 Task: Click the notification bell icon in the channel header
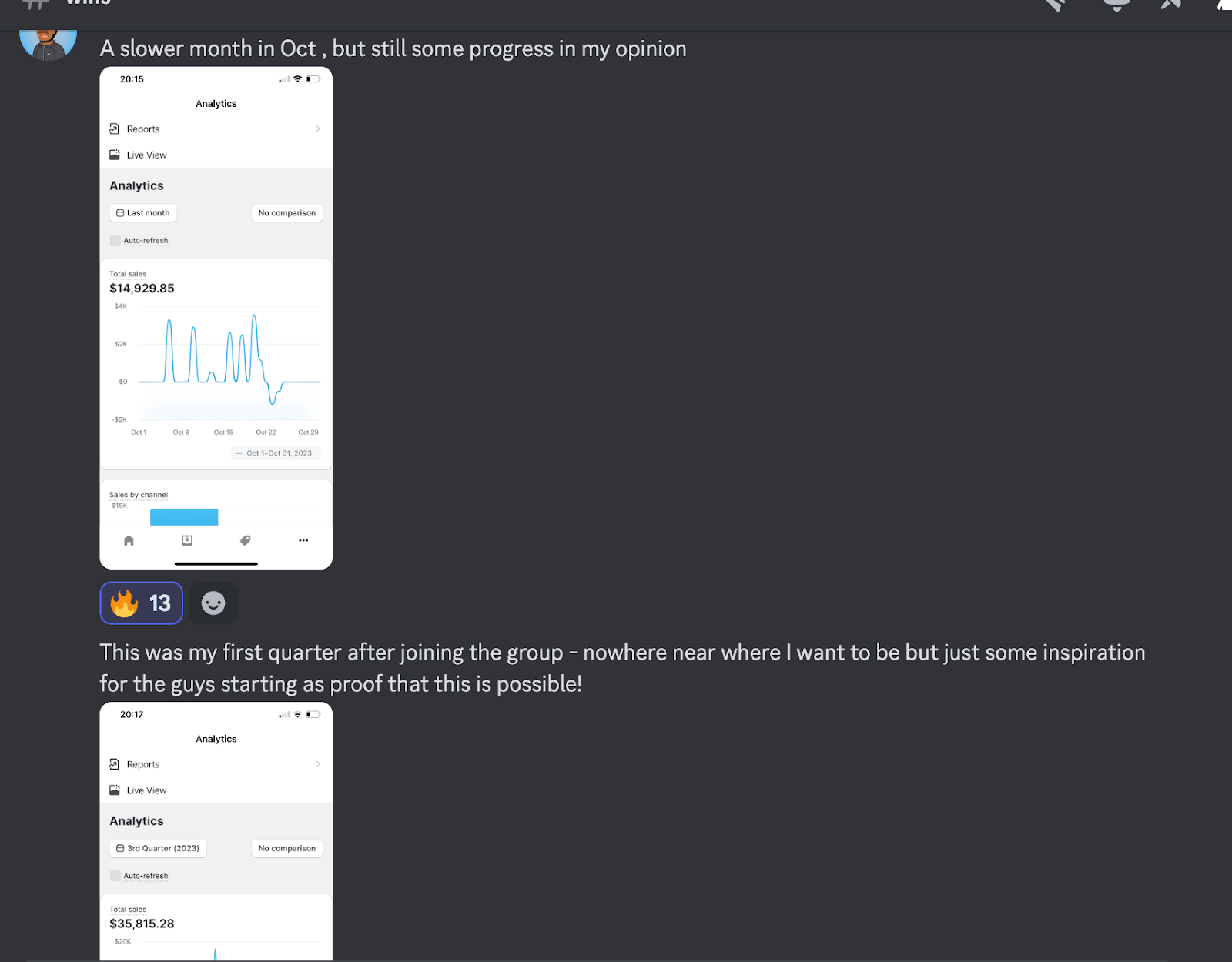coord(1116,5)
